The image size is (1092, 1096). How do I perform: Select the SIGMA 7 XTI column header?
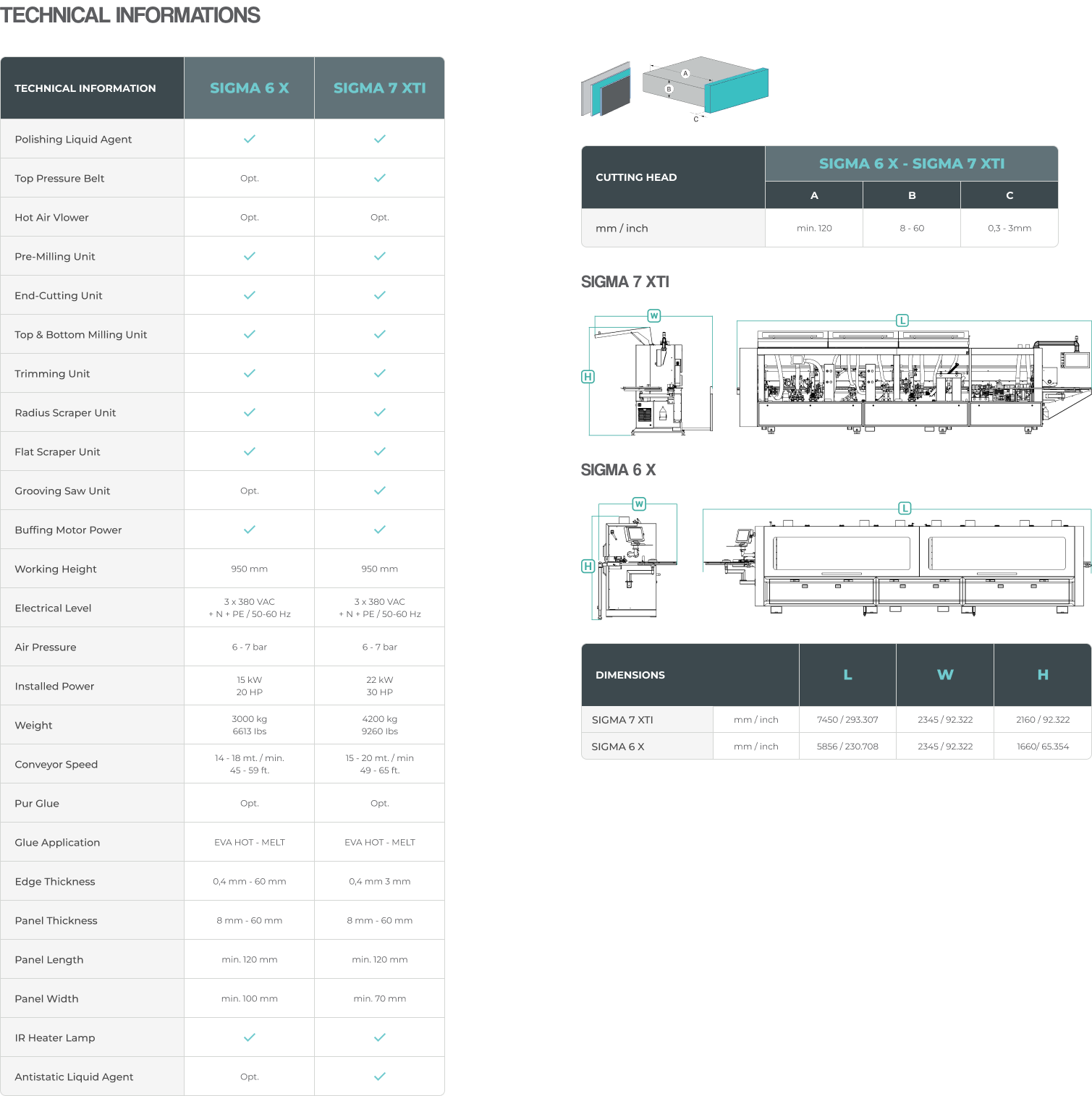380,88
